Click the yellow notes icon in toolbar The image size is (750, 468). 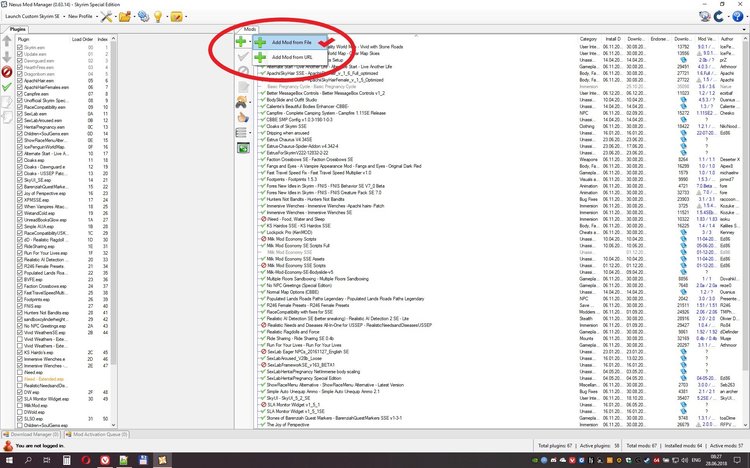click(176, 17)
